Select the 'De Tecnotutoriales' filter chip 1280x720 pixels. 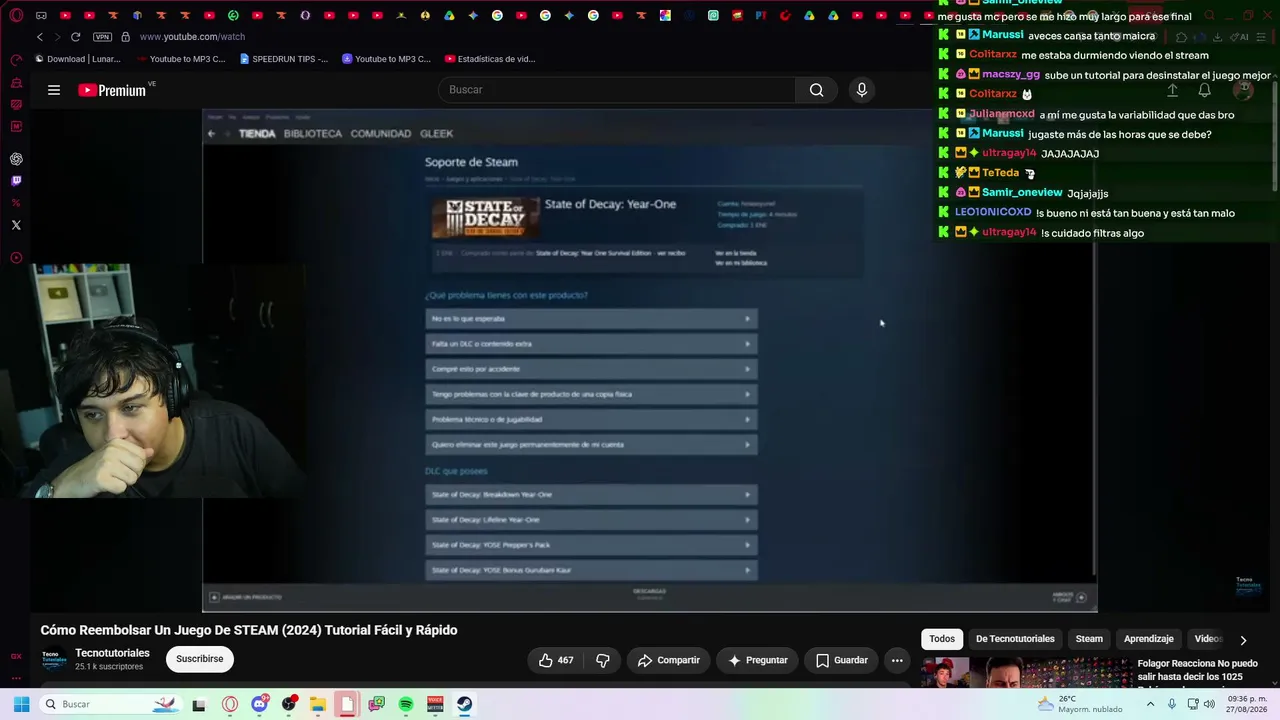[1015, 639]
